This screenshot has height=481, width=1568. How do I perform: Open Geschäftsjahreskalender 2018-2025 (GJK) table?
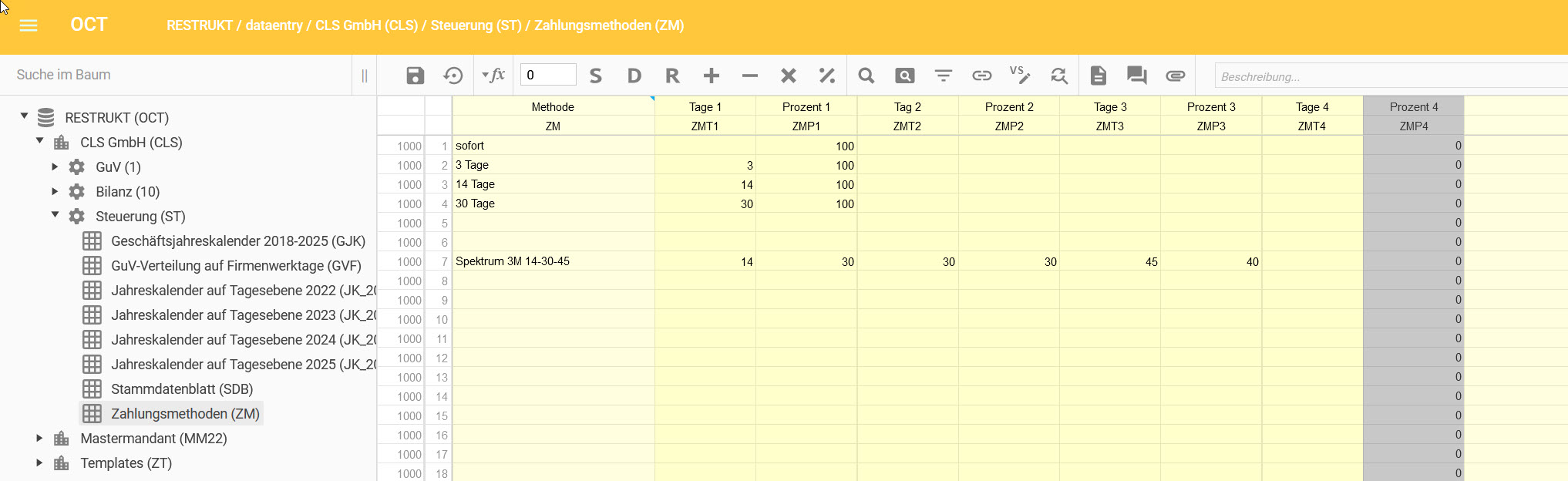[x=237, y=241]
